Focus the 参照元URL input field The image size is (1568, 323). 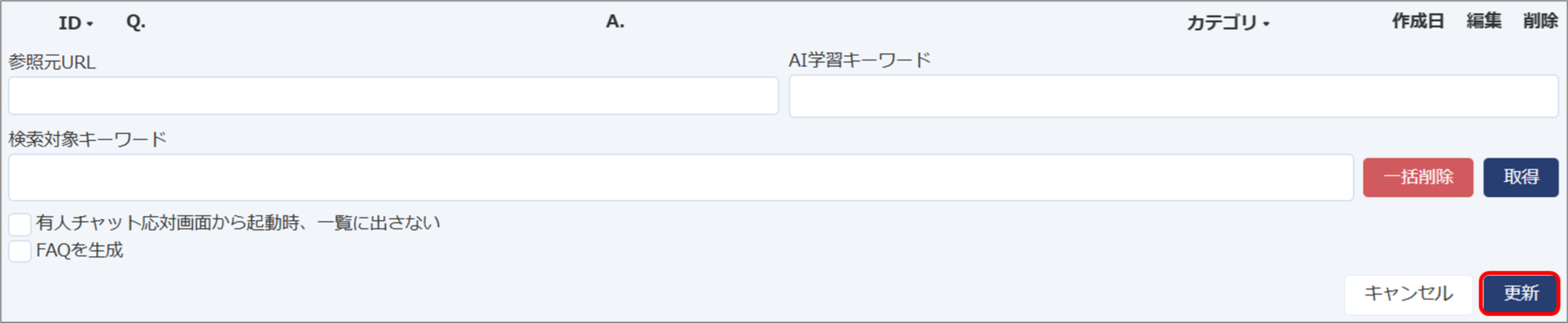click(x=394, y=96)
